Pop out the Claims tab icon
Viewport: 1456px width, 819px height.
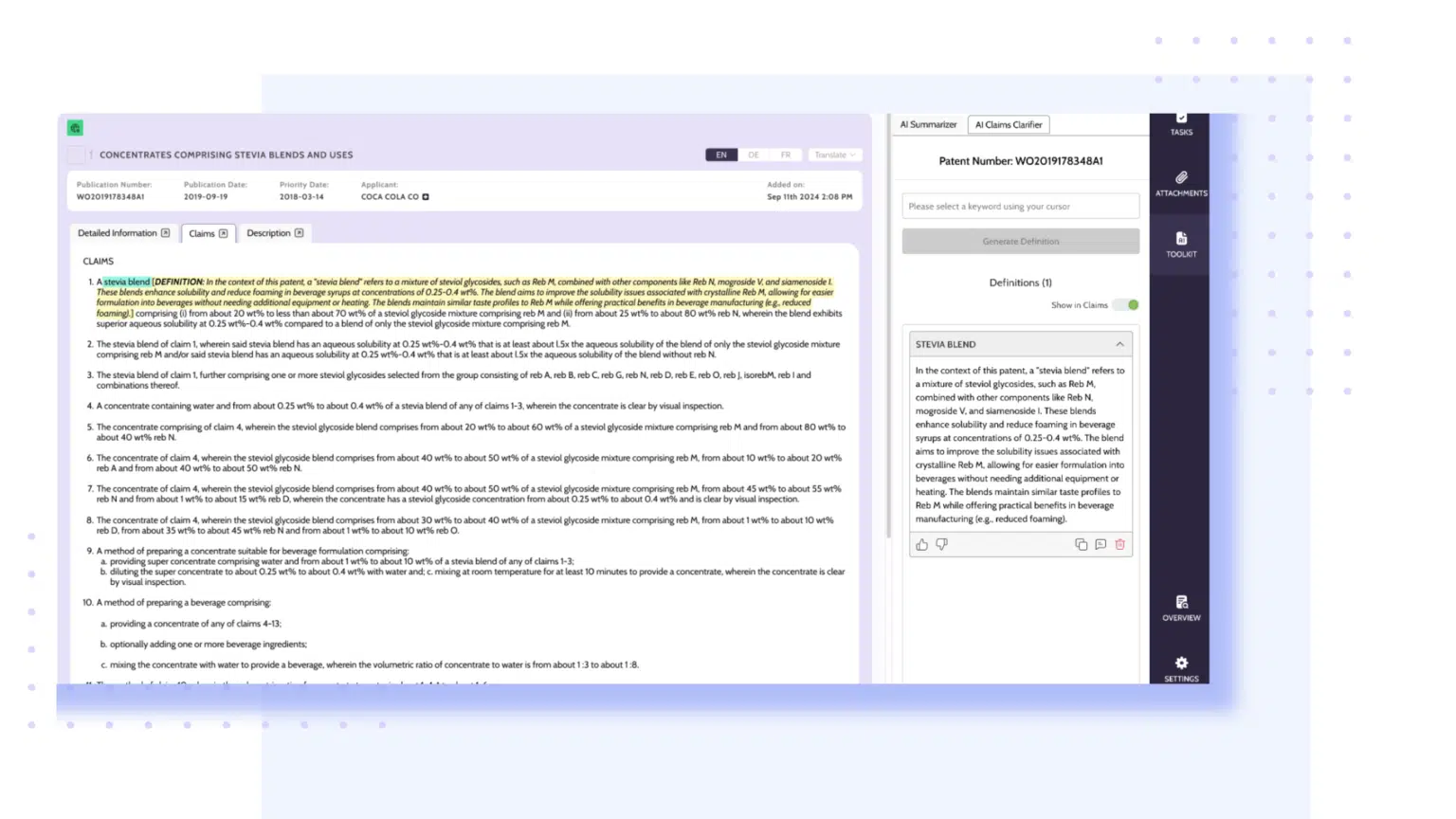(224, 233)
